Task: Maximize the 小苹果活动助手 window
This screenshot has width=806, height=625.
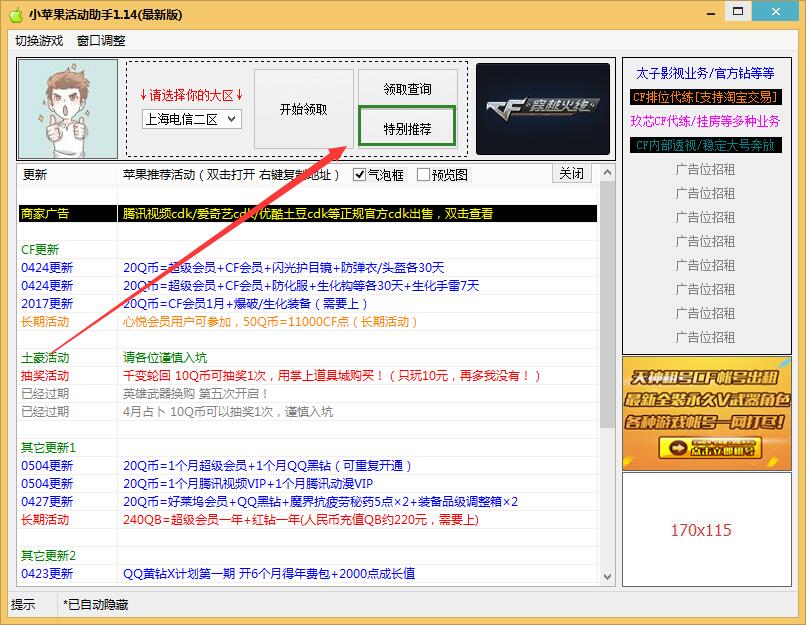Action: click(738, 11)
